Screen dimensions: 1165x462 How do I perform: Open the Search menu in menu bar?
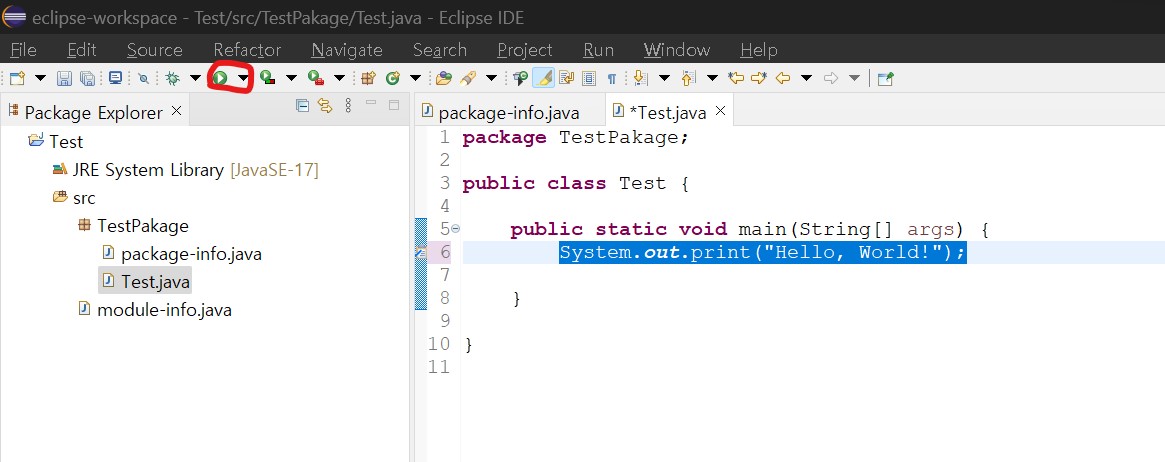tap(440, 50)
